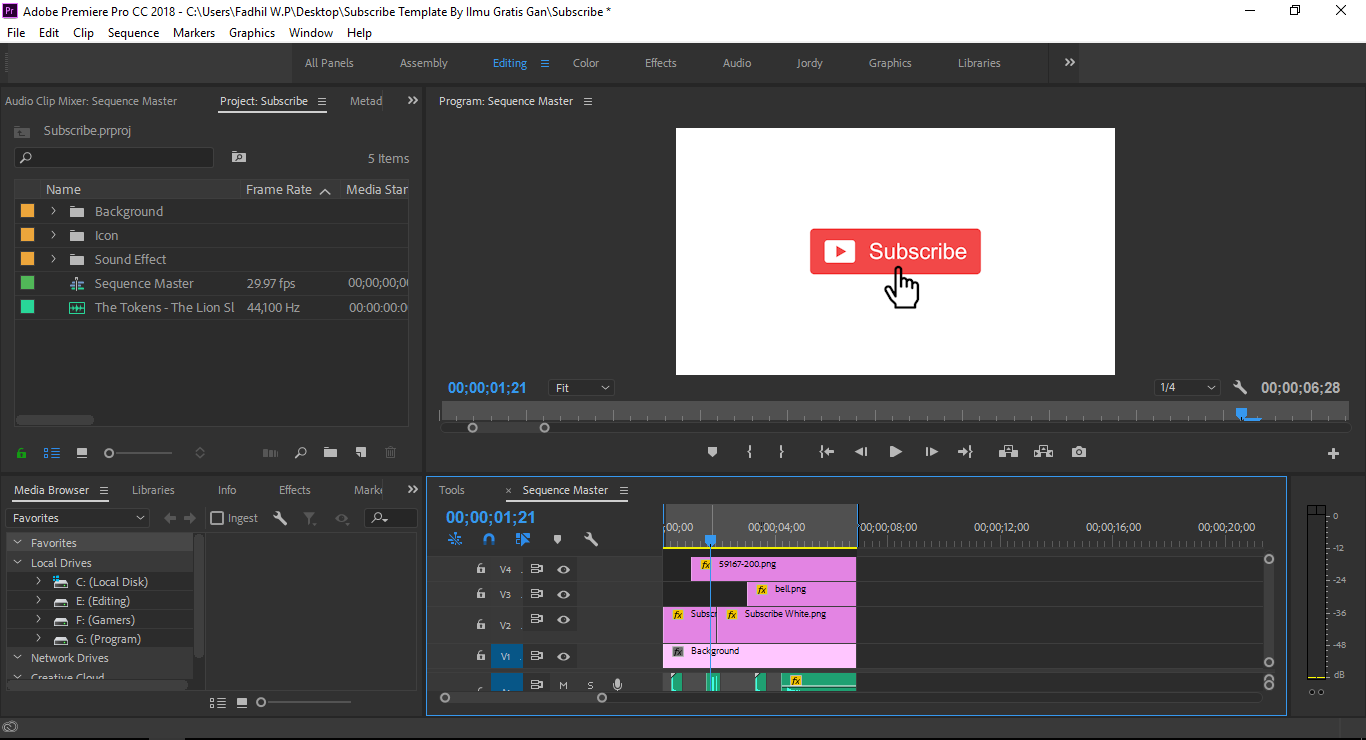Select the bell.png clip on V3
Screen dimensions: 1366x740
pyautogui.click(x=801, y=594)
